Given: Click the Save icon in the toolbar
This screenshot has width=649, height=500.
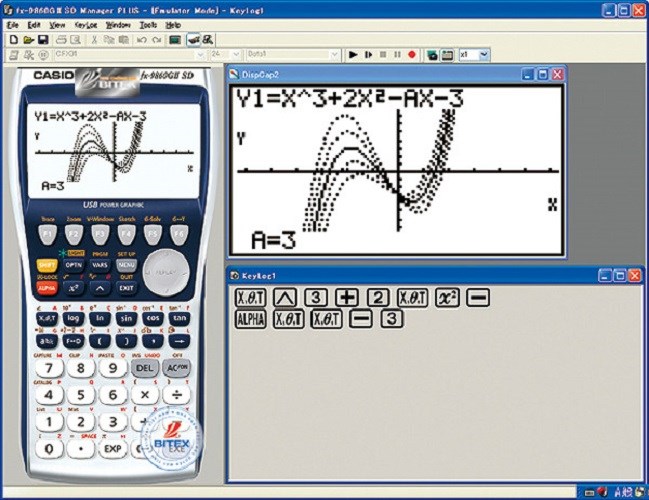Looking at the screenshot, I should (x=43, y=40).
